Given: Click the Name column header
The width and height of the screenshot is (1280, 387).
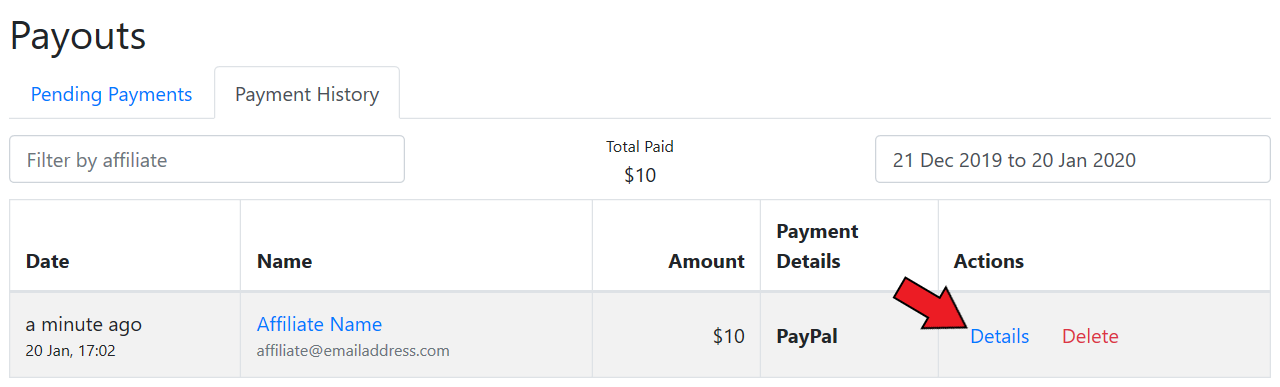Looking at the screenshot, I should click(x=284, y=261).
